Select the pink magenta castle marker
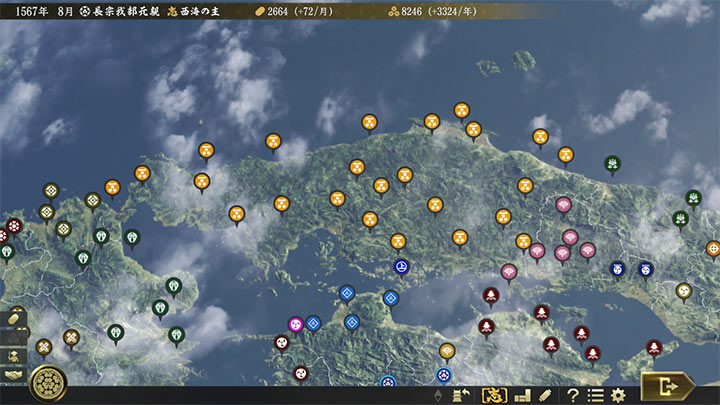720x405 pixels. [296, 324]
